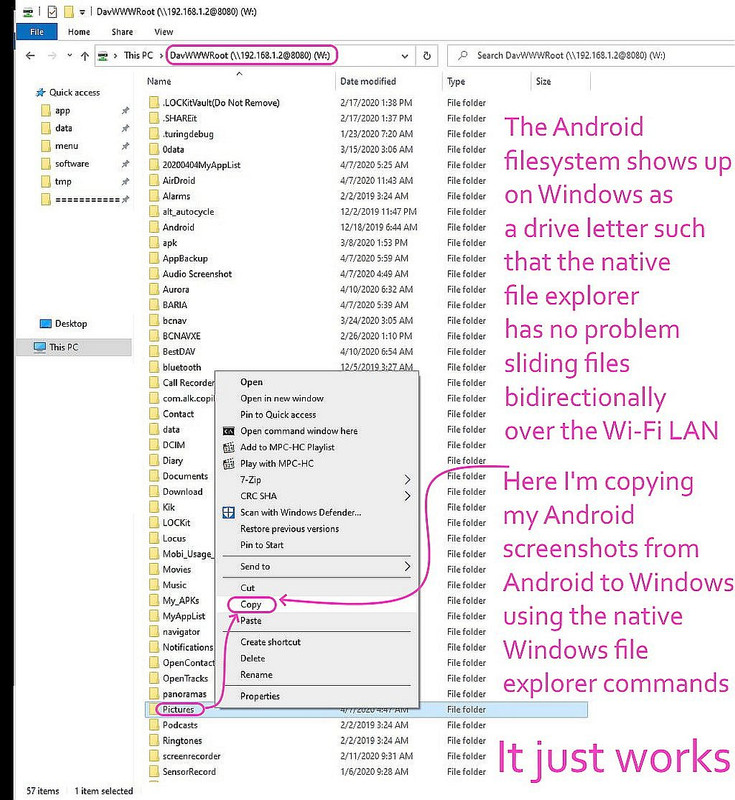This screenshot has width=735, height=800.
Task: Select the alt_autocycle folder name
Action: [x=188, y=212]
